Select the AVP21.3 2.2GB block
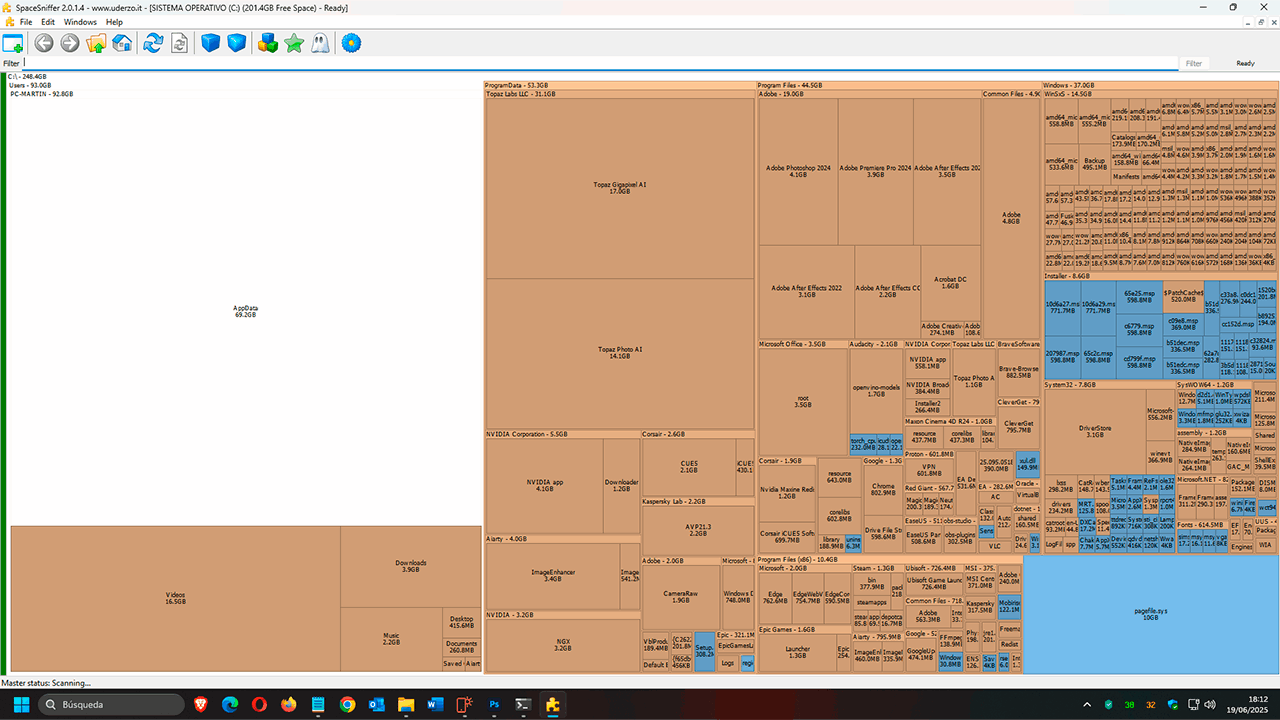The width and height of the screenshot is (1280, 720). click(x=697, y=530)
